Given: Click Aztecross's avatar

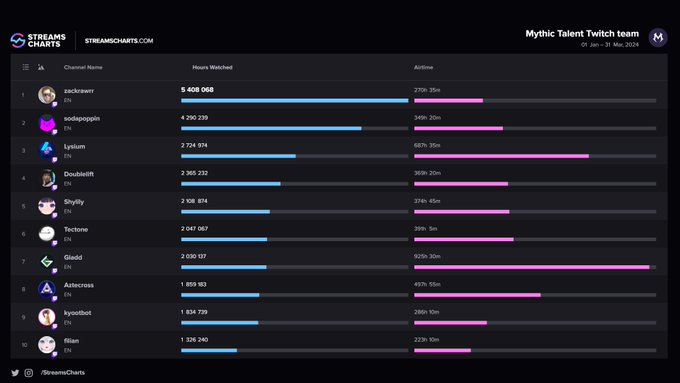Looking at the screenshot, I should point(46,289).
